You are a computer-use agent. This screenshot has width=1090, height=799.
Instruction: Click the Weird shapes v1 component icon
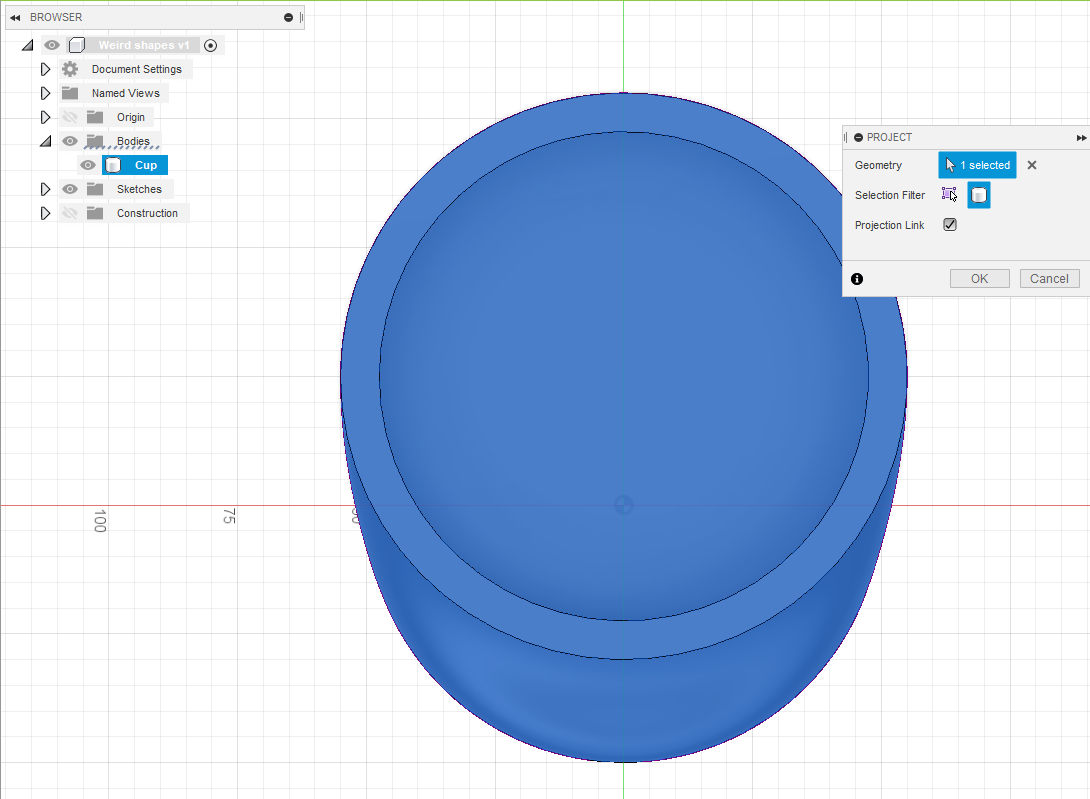[77, 45]
